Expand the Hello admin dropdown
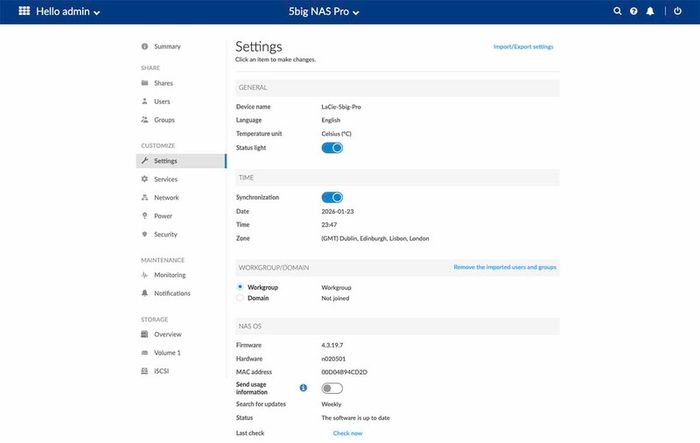The image size is (700, 443). tap(68, 12)
